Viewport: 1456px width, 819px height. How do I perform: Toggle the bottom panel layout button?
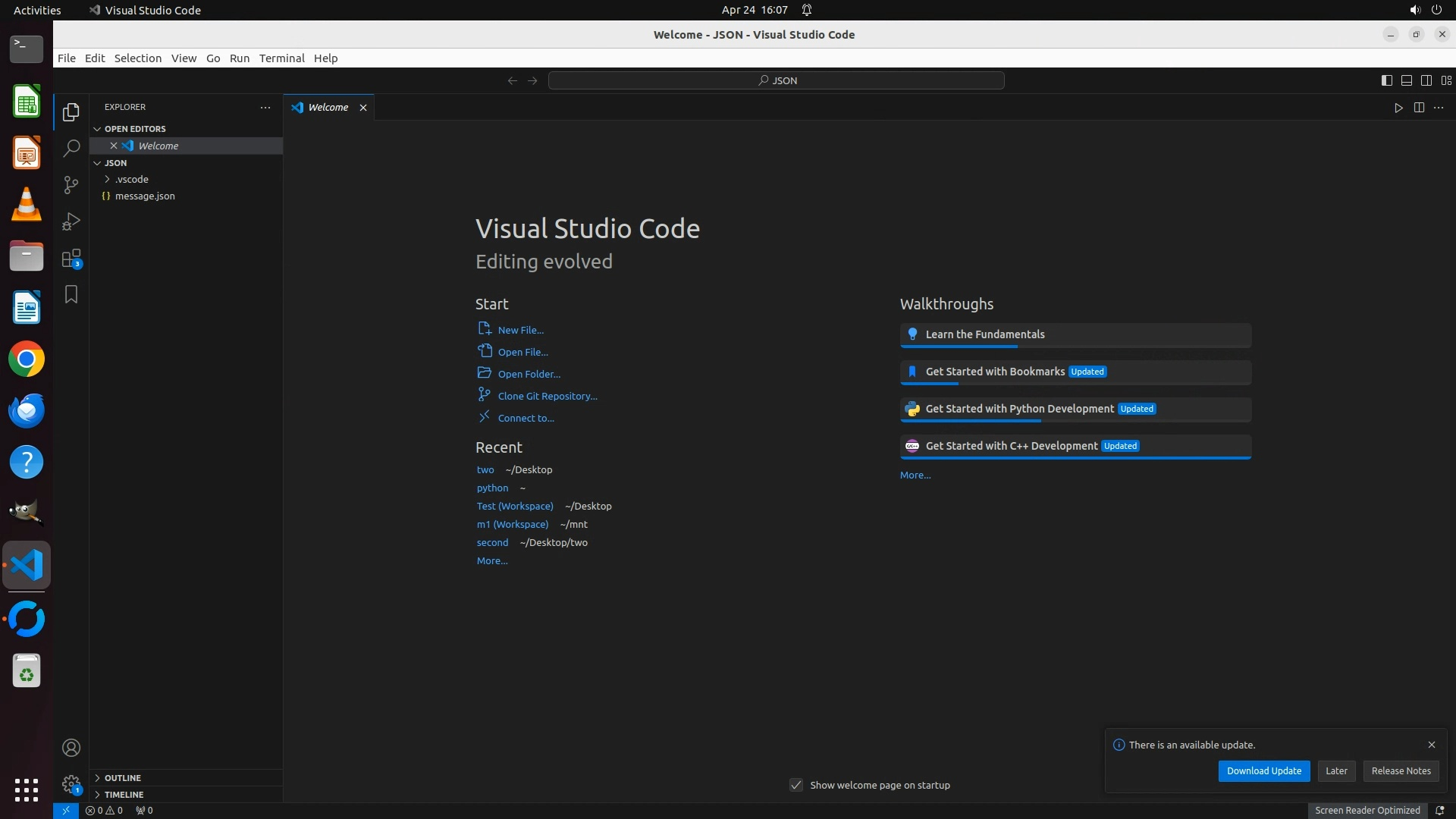click(1406, 80)
